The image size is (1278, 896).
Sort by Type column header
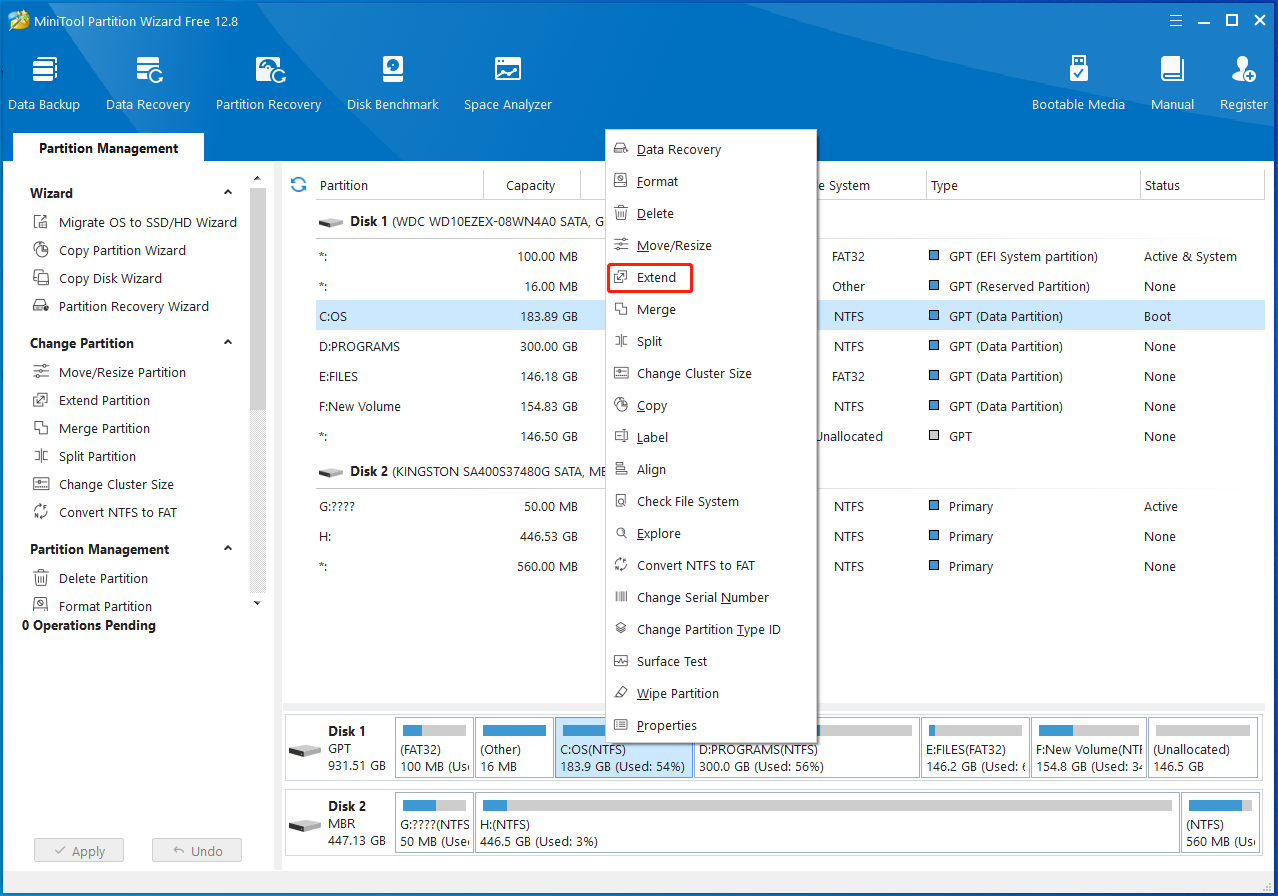[x=1032, y=185]
